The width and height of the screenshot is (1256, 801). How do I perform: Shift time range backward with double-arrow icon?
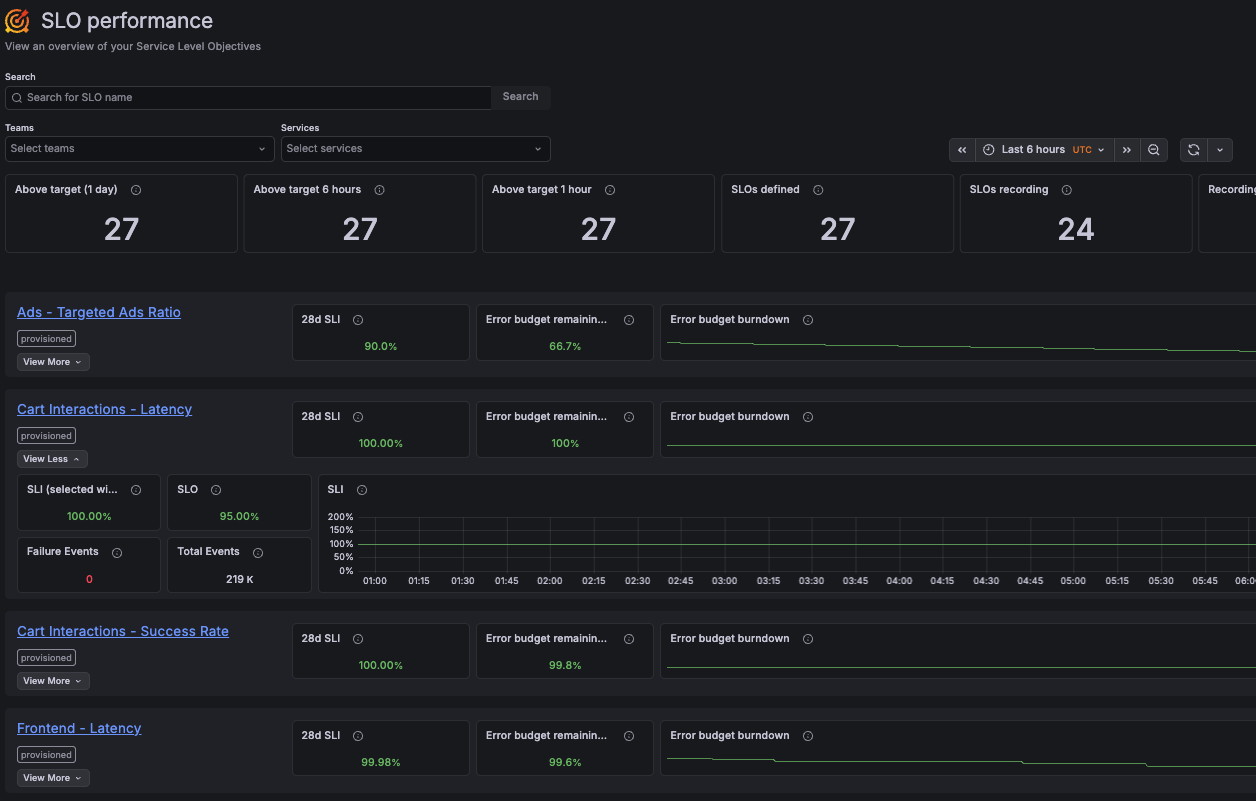coord(962,150)
